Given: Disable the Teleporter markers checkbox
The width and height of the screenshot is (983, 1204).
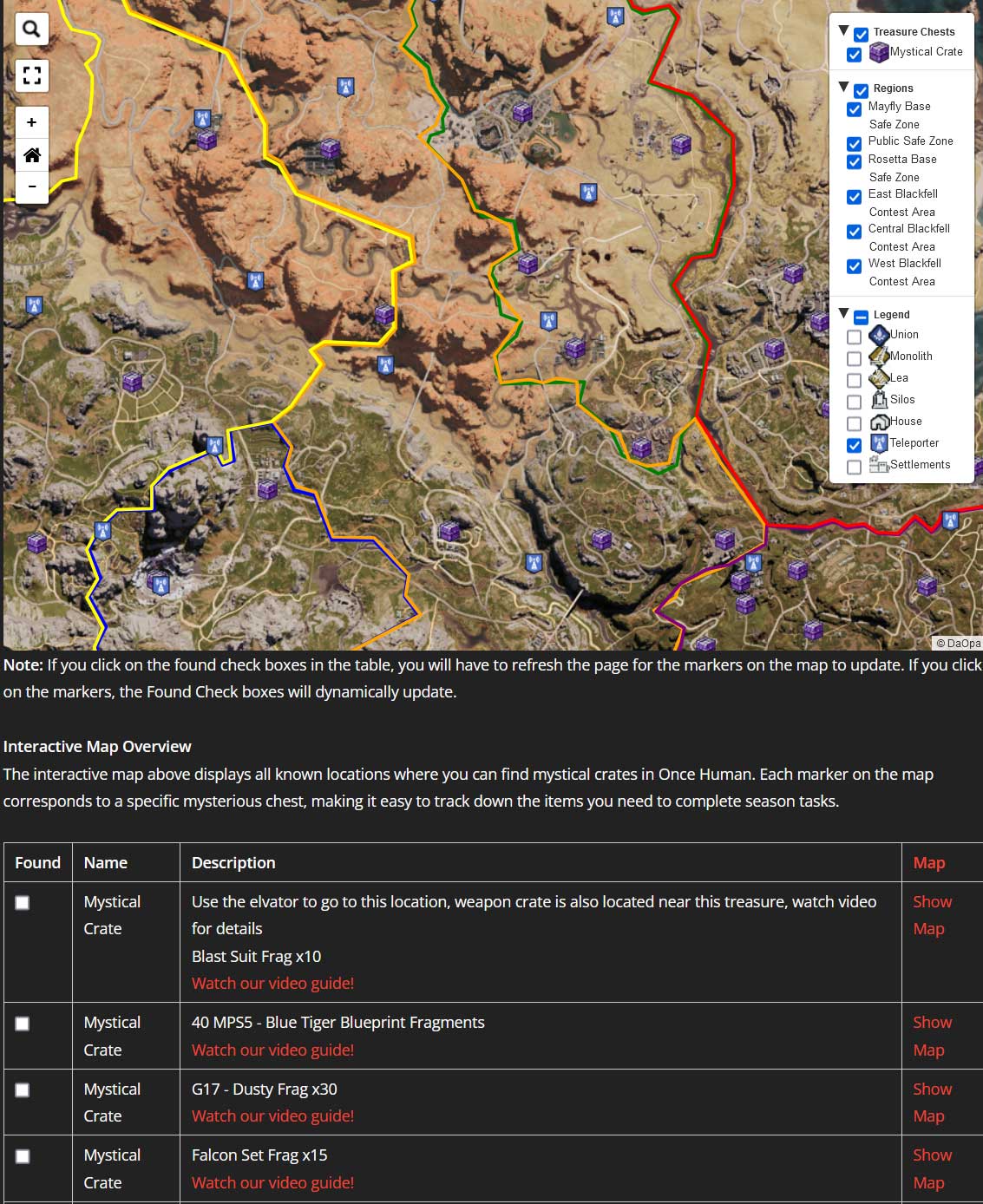Looking at the screenshot, I should (854, 445).
